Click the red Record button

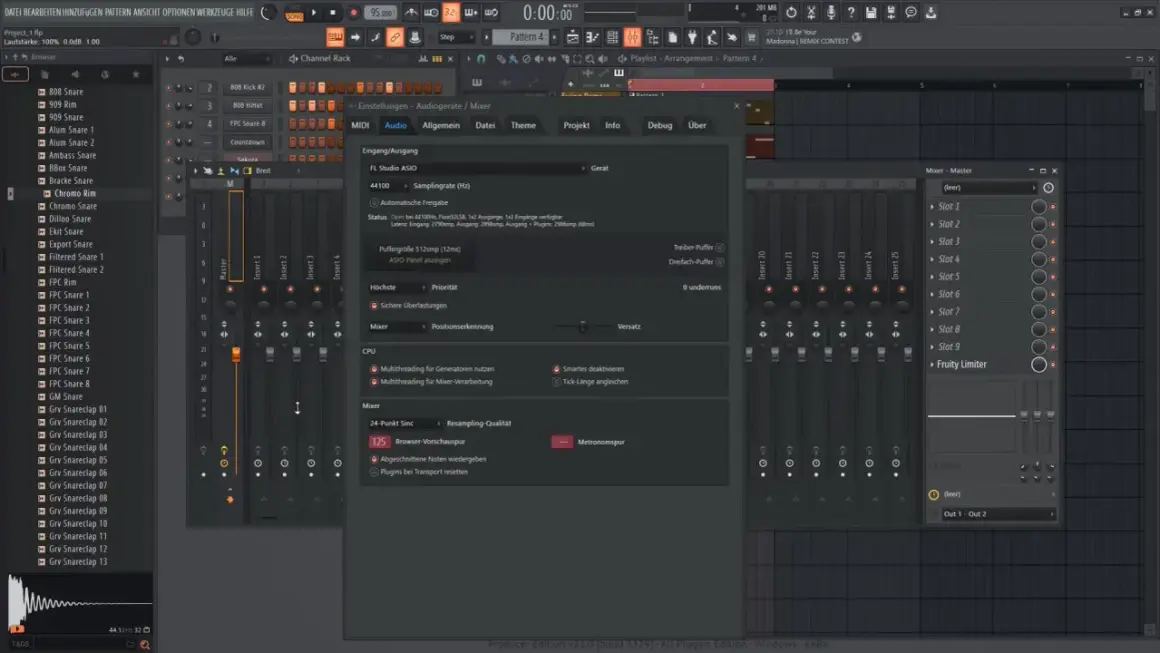click(x=353, y=13)
